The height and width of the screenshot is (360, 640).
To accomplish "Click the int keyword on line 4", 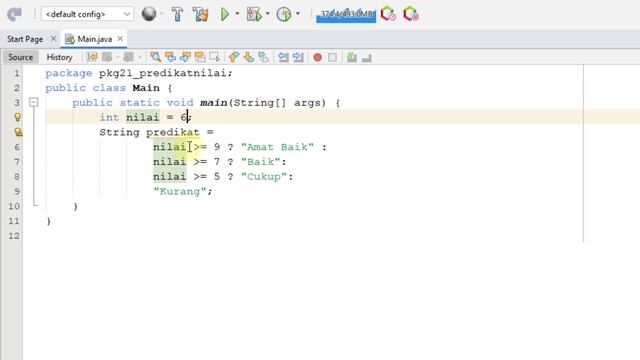I will tap(109, 118).
